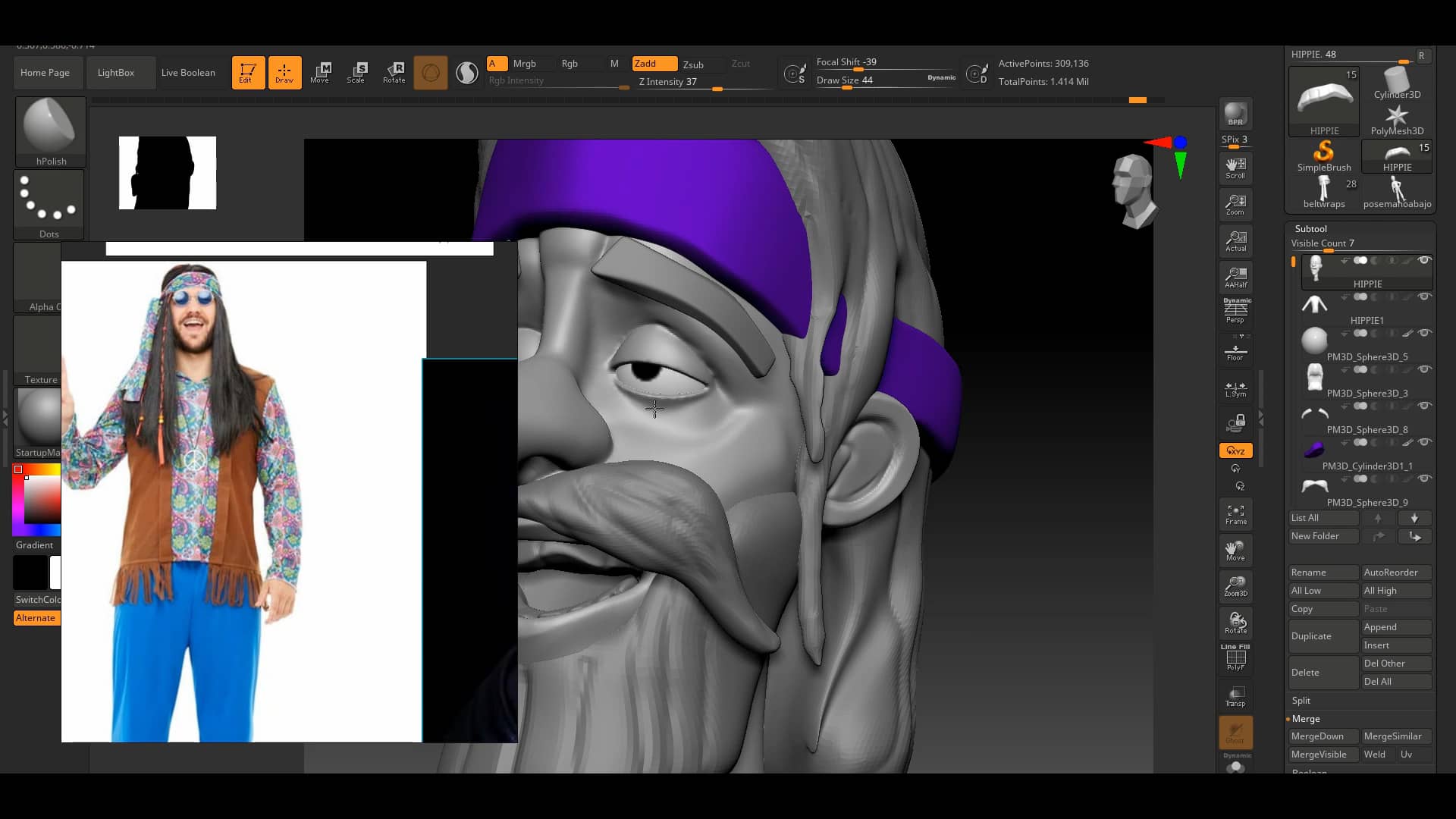Image resolution: width=1456 pixels, height=819 pixels.
Task: Activate the Zoom canvas icon
Action: (x=1235, y=203)
